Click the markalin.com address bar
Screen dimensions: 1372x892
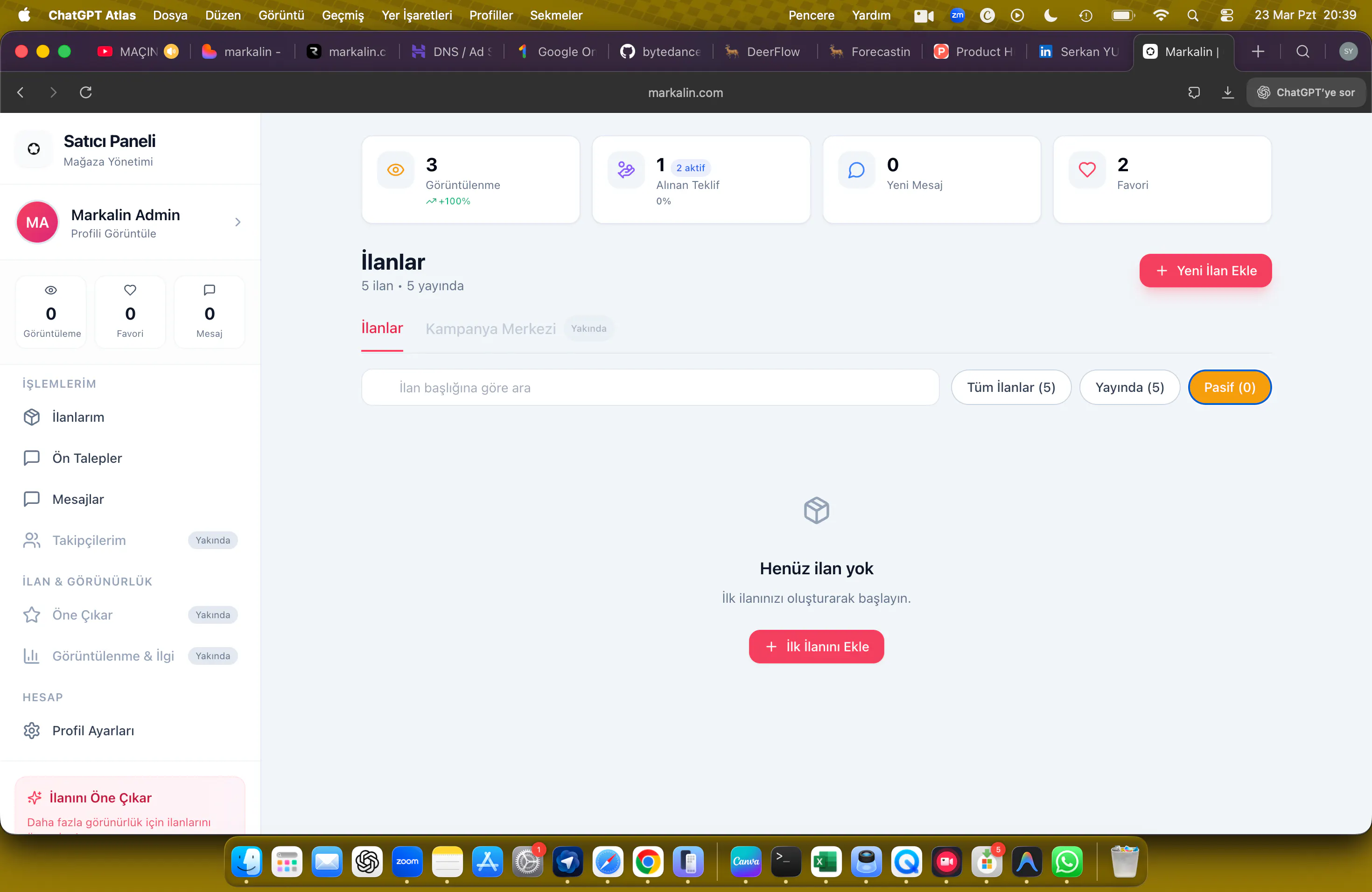coord(686,92)
